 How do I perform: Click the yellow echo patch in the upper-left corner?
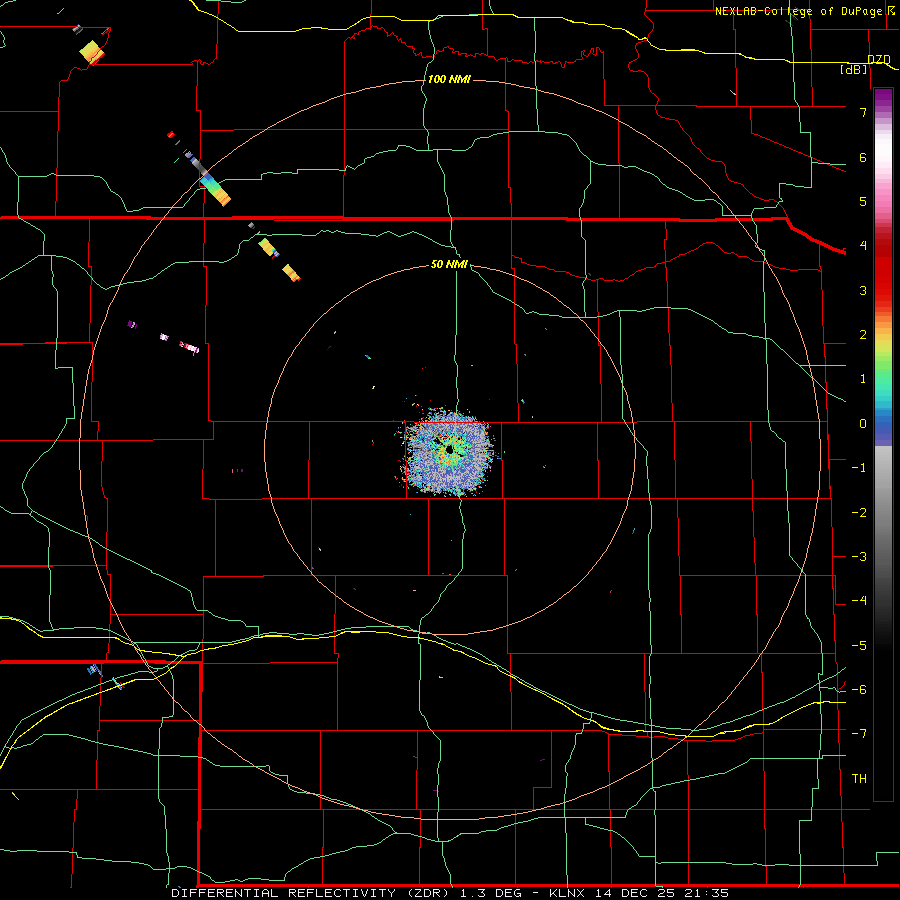(92, 52)
